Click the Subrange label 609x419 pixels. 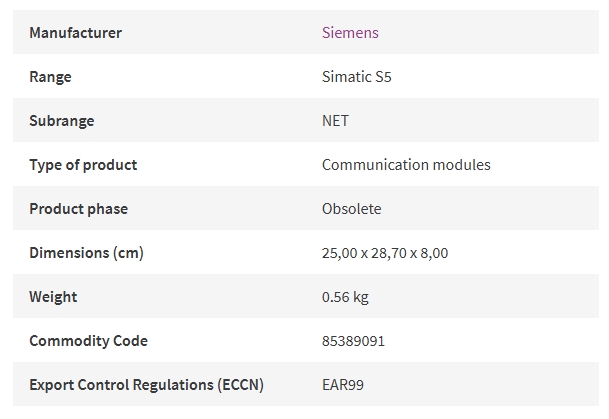click(62, 121)
